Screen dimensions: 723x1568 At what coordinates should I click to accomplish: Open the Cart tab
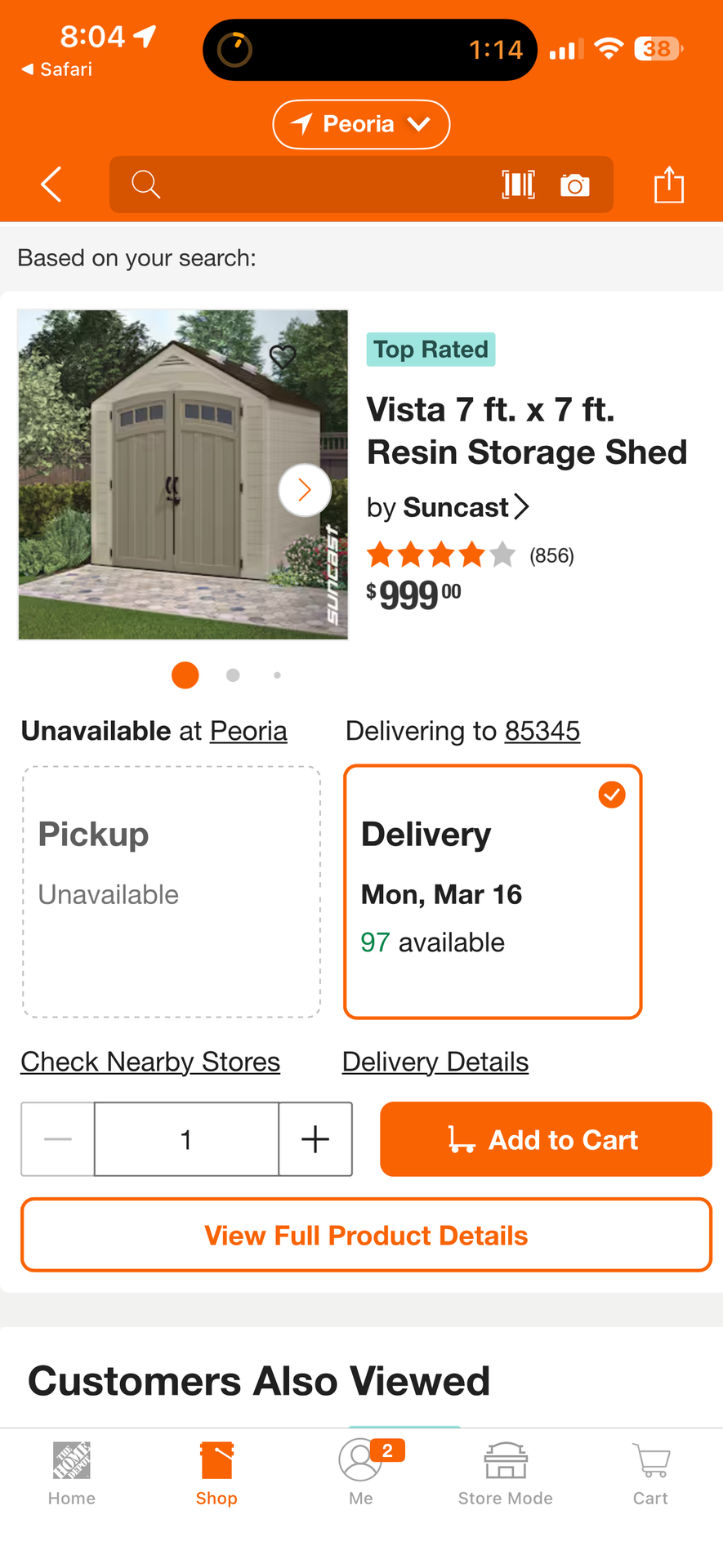(650, 1473)
